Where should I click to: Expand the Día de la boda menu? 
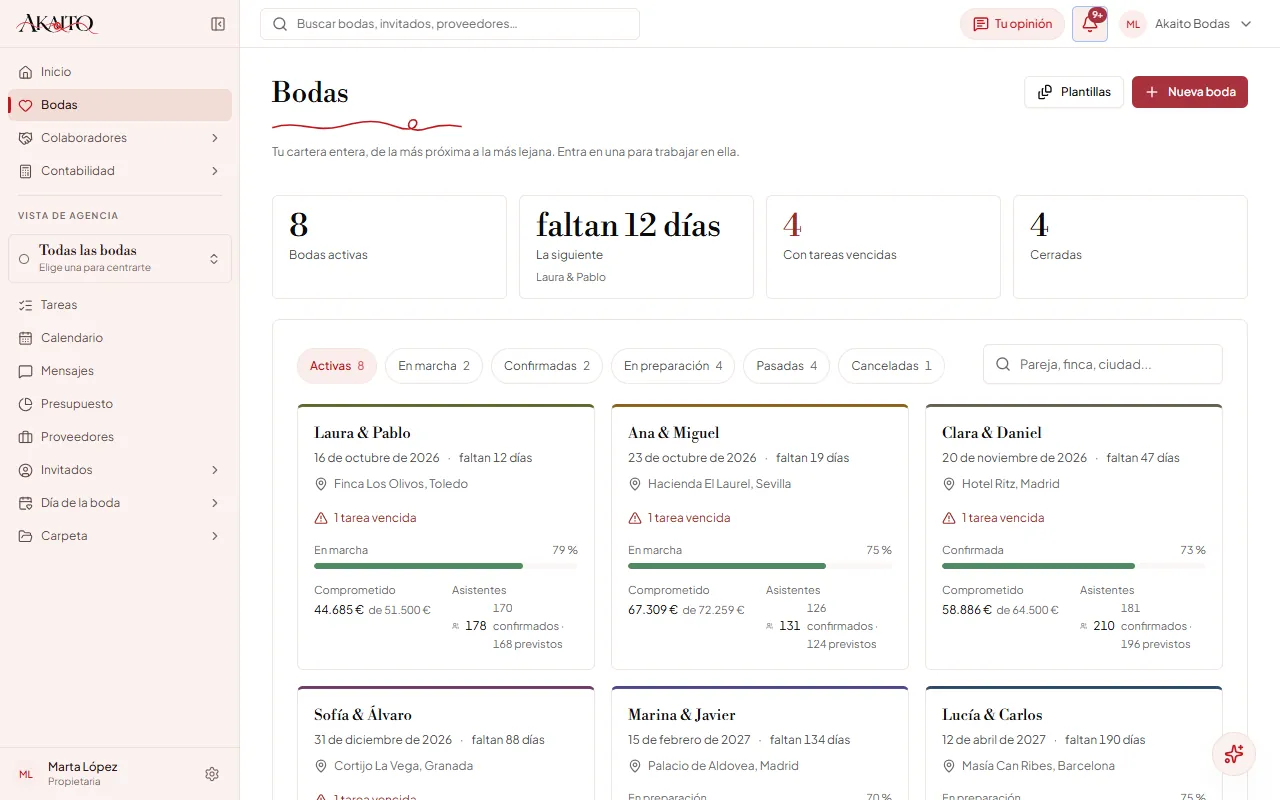pyautogui.click(x=120, y=503)
